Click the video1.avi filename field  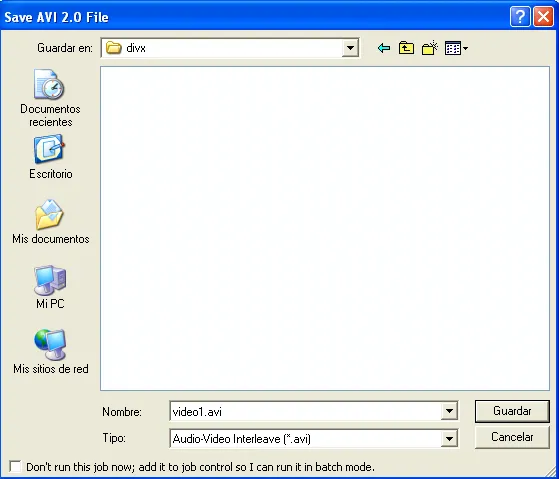(x=306, y=411)
